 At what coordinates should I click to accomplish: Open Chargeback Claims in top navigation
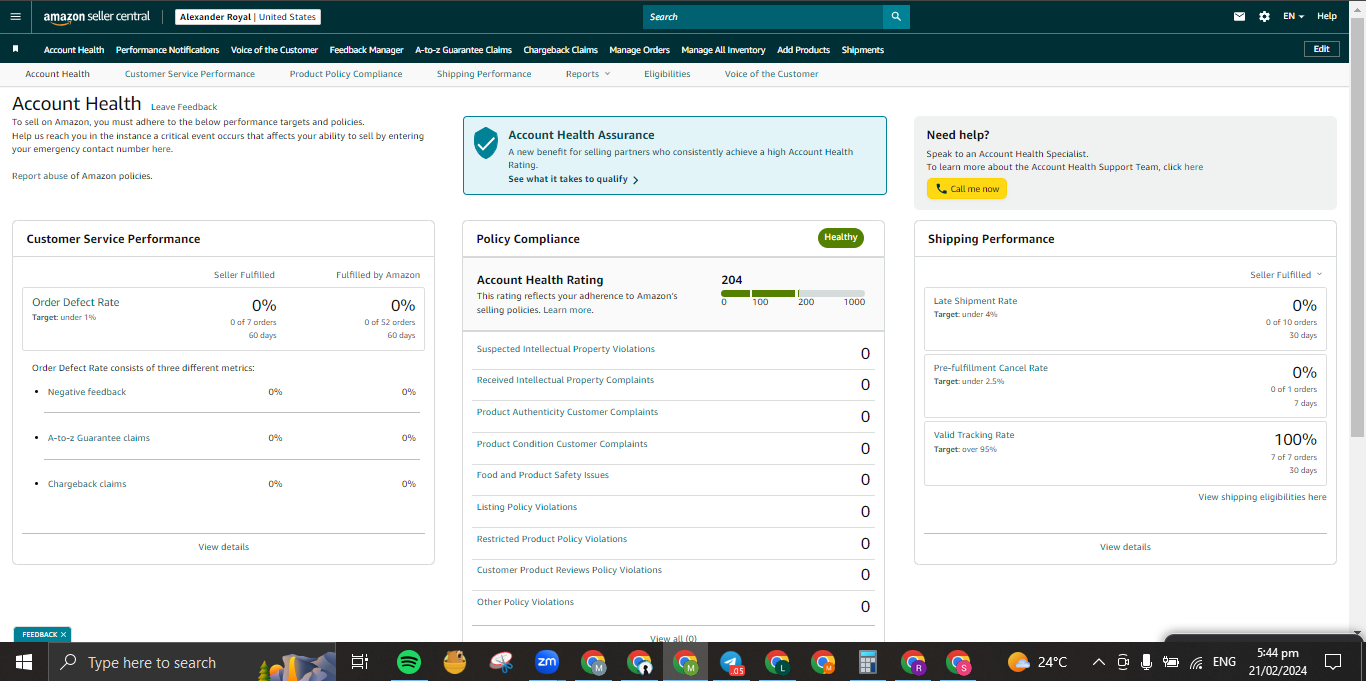(560, 50)
